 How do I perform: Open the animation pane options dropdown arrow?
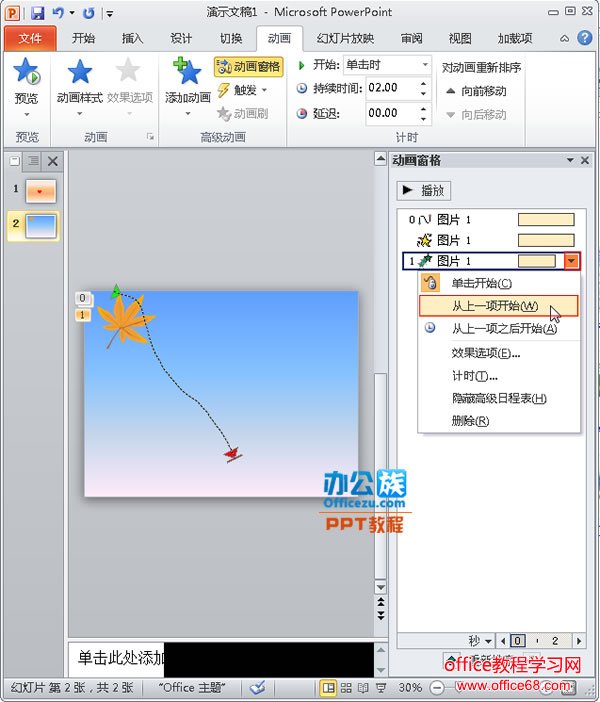(570, 160)
